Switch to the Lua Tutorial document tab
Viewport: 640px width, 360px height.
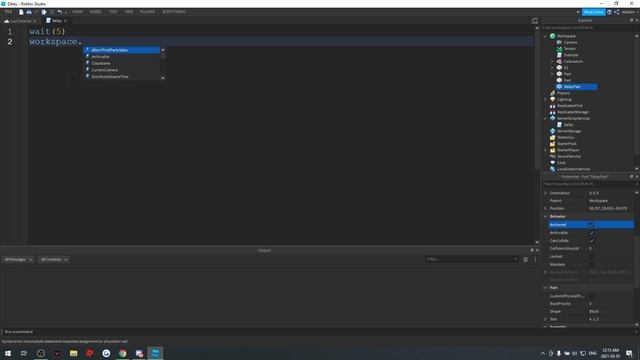pyautogui.click(x=20, y=21)
